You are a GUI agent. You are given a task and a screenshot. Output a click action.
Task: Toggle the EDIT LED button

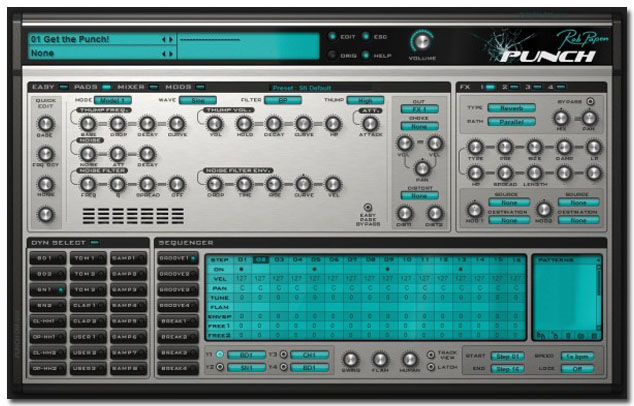332,36
